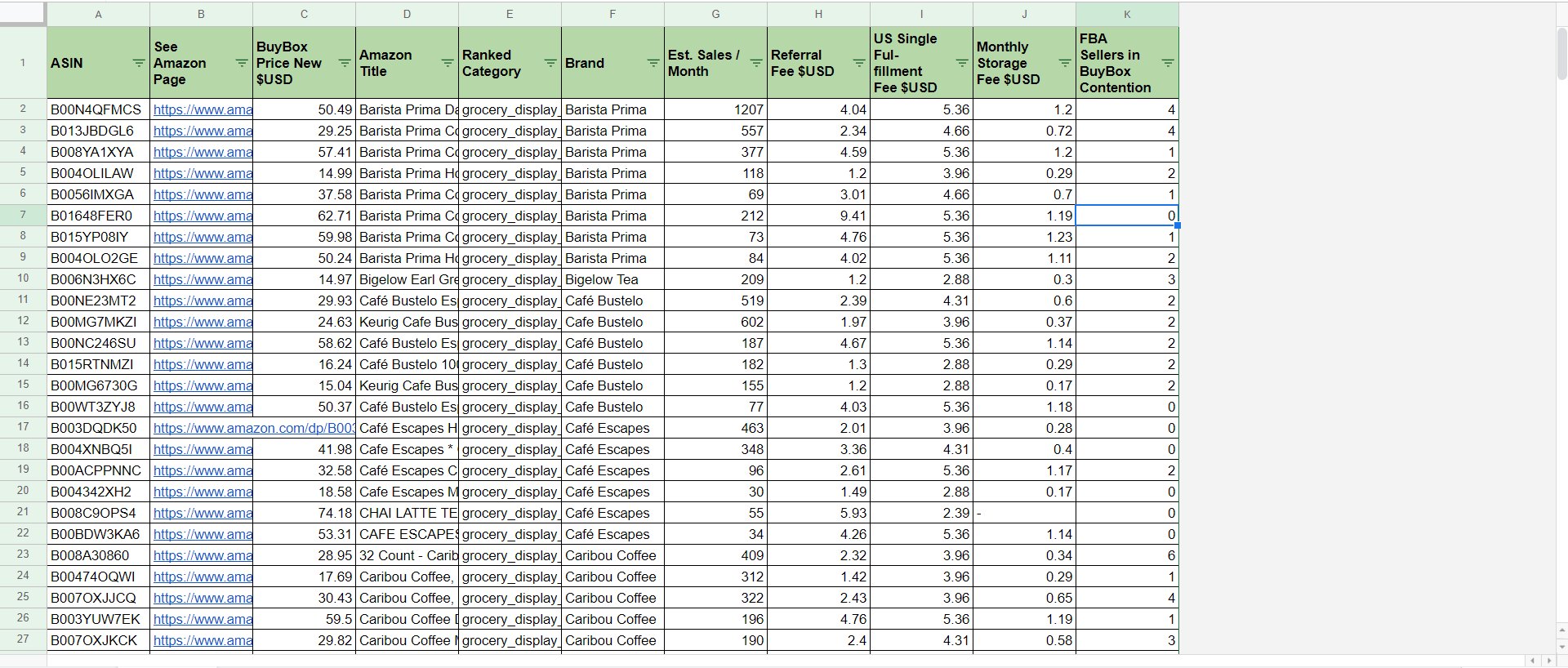Click the Monthly Storage Fee cell 1.23
Image resolution: width=1568 pixels, height=668 pixels.
pyautogui.click(x=1025, y=237)
